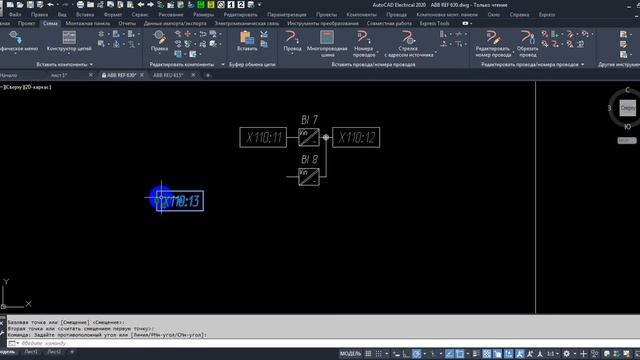This screenshot has height=360, width=640.
Task: Toggle transparency display in status bar
Action: click(x=487, y=354)
